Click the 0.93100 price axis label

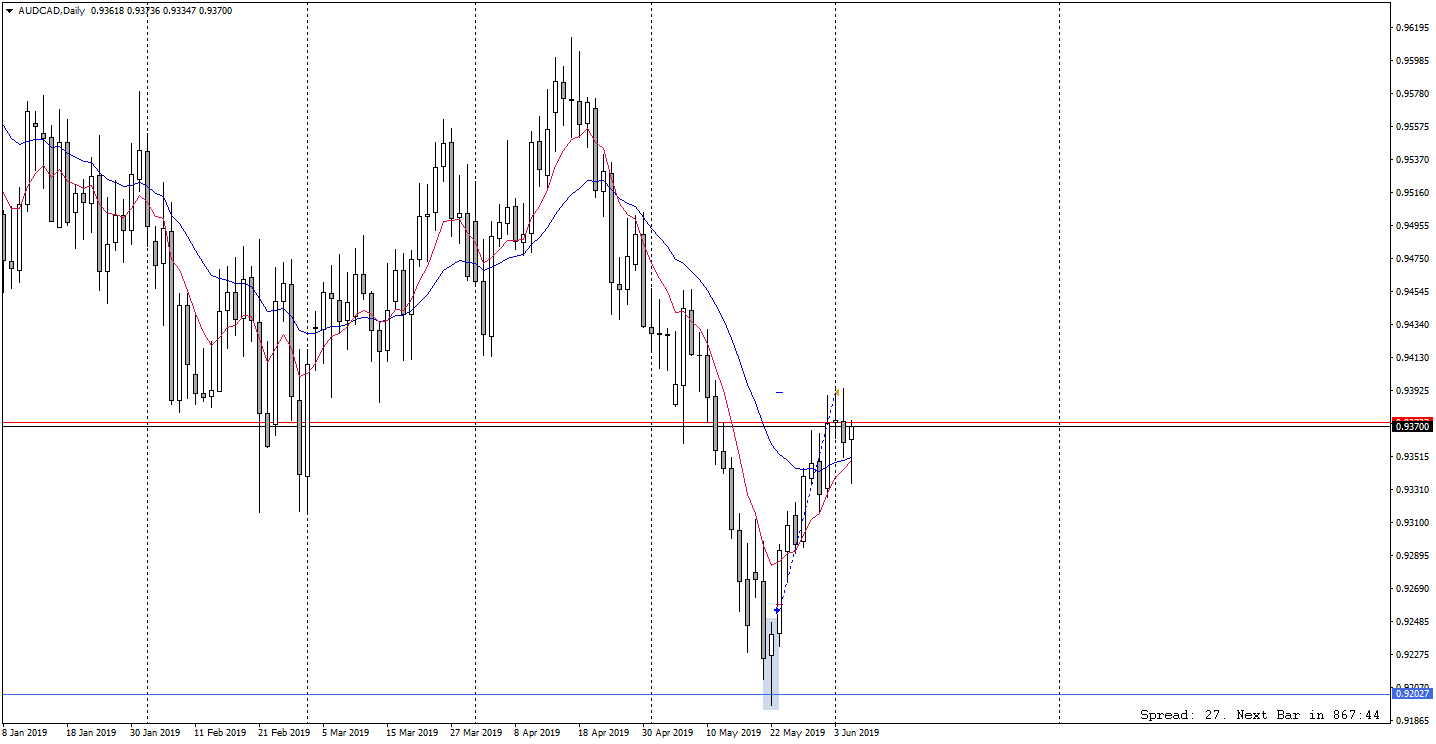coord(1412,522)
